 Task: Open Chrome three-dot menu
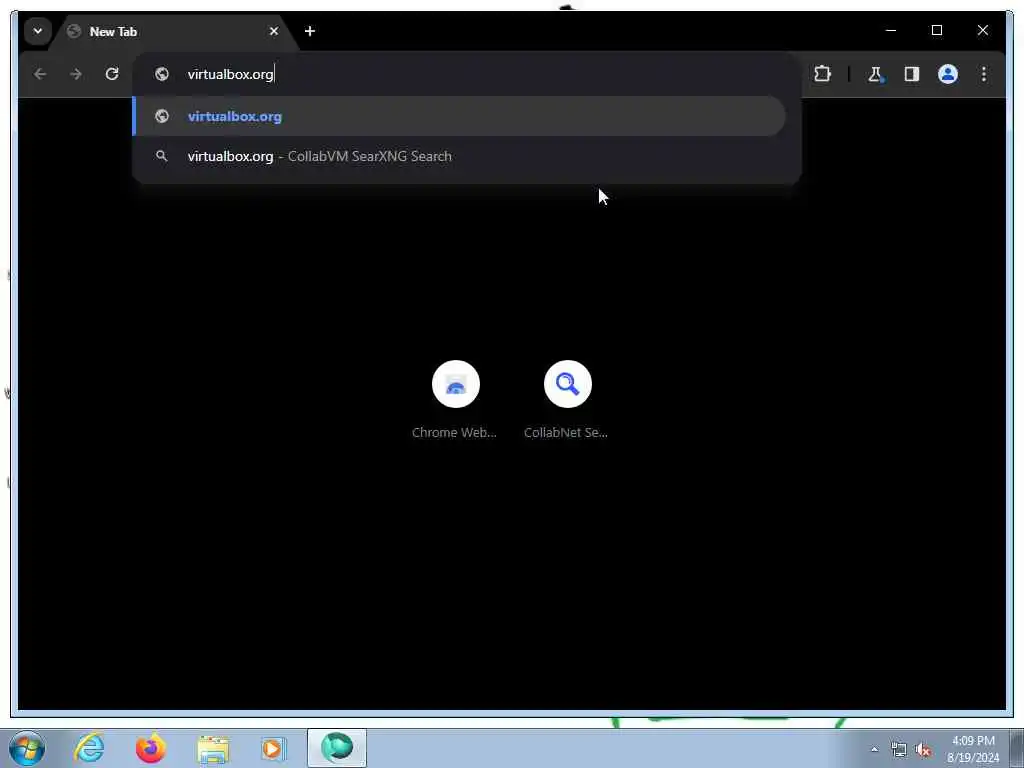pyautogui.click(x=984, y=74)
